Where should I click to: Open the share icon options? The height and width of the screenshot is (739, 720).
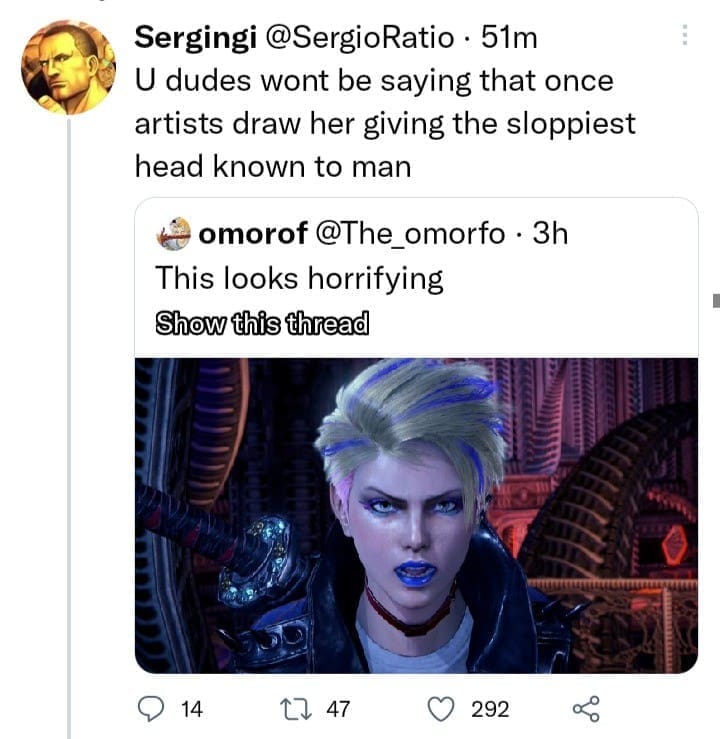583,709
